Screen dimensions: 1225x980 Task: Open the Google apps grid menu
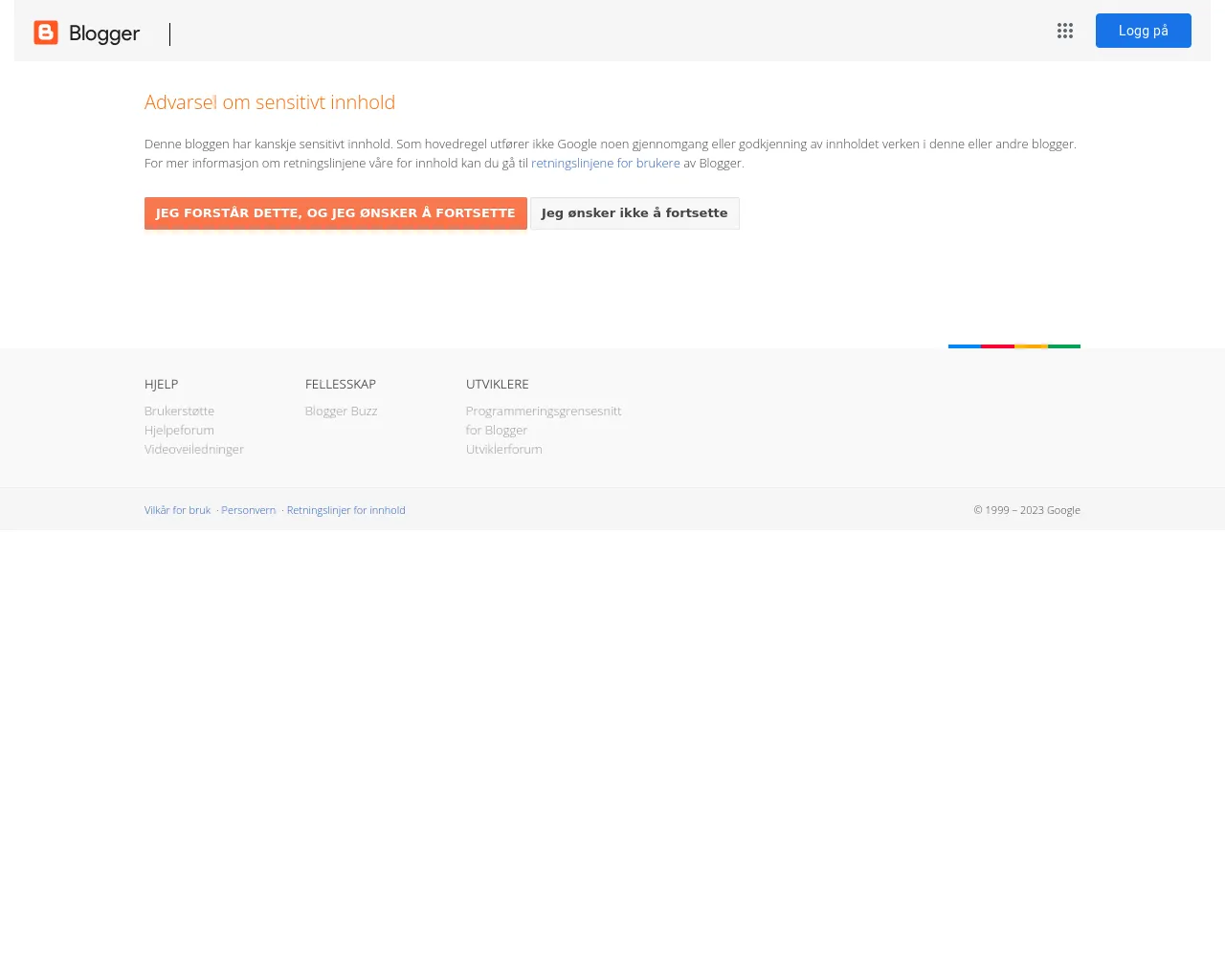point(1065,31)
